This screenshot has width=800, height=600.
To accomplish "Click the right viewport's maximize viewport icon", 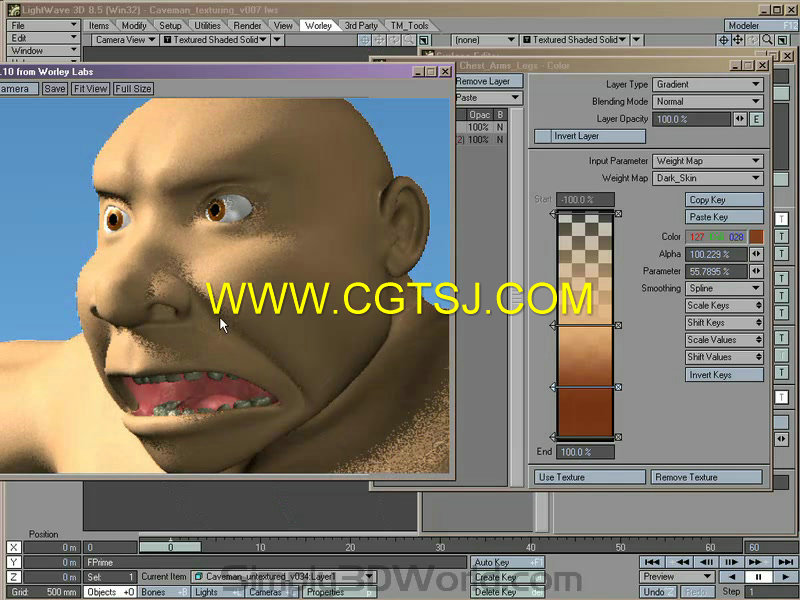I will coord(782,40).
